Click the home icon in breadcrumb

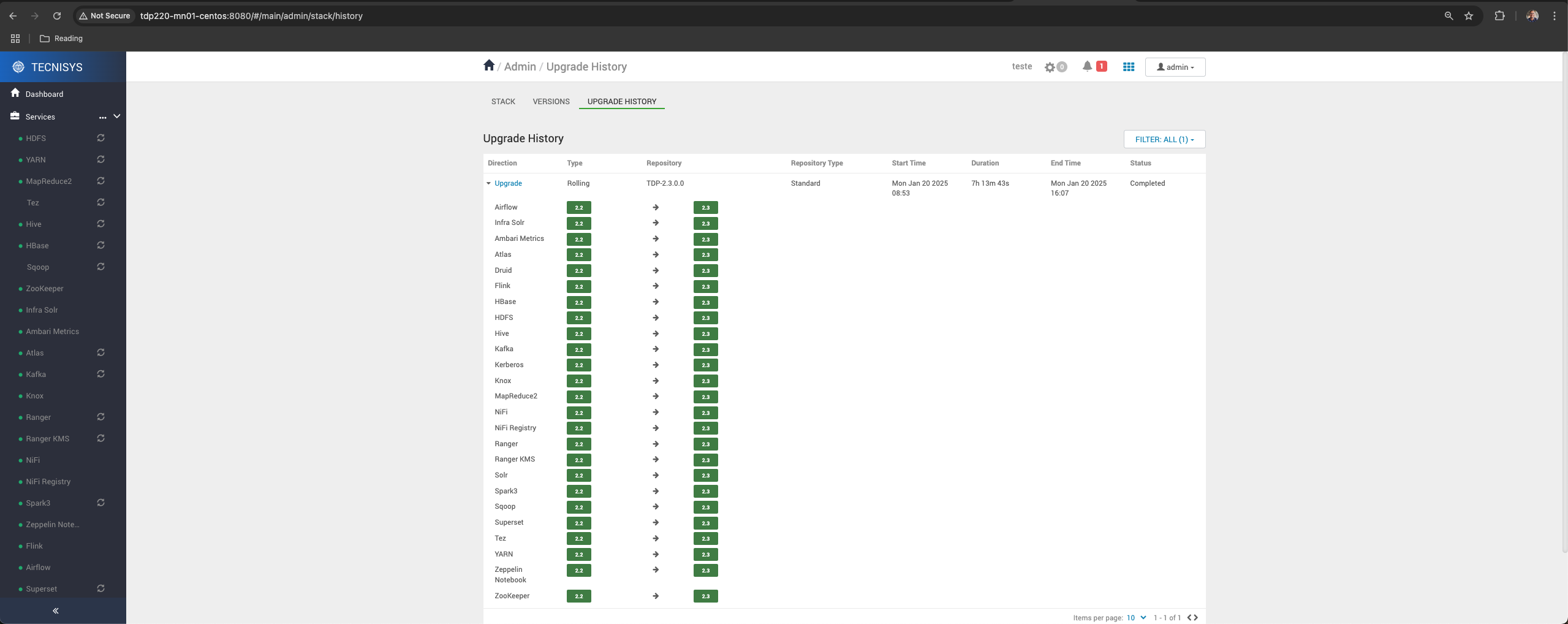point(488,66)
